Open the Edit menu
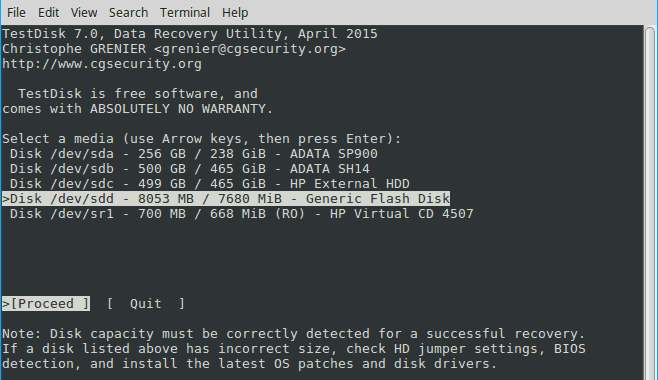 (x=49, y=13)
